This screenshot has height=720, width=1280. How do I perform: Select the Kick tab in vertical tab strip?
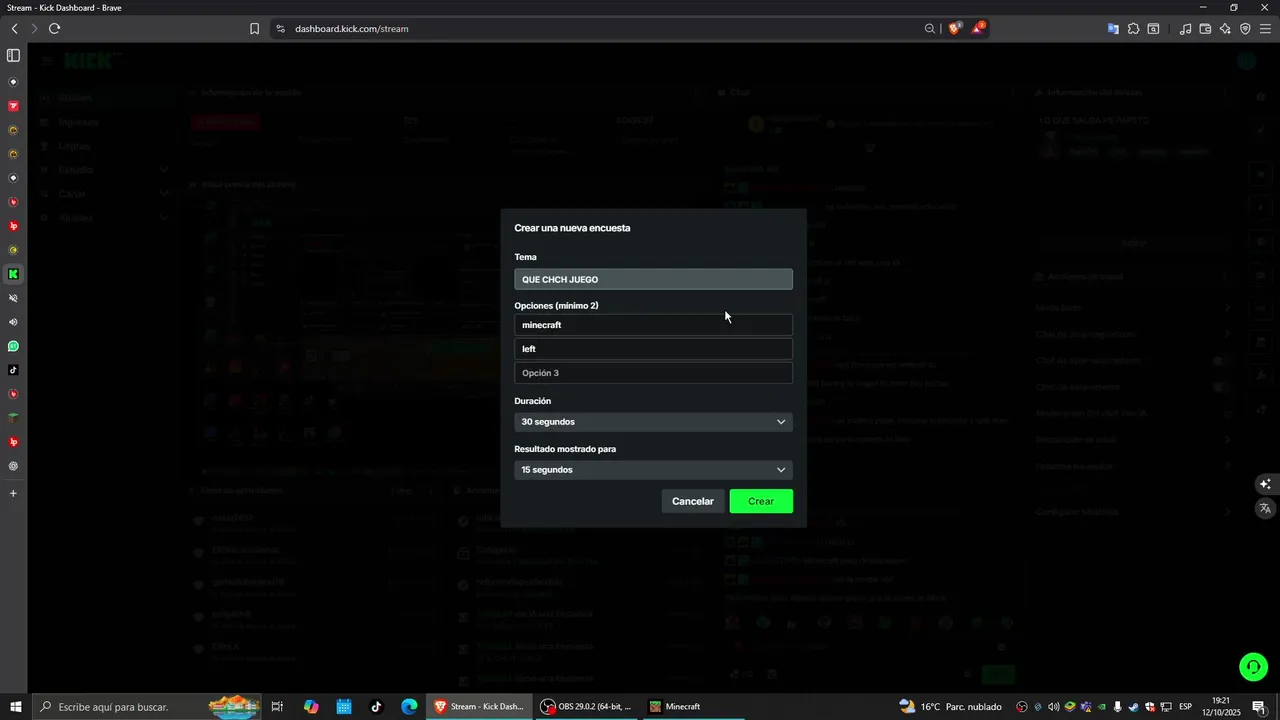tap(13, 274)
